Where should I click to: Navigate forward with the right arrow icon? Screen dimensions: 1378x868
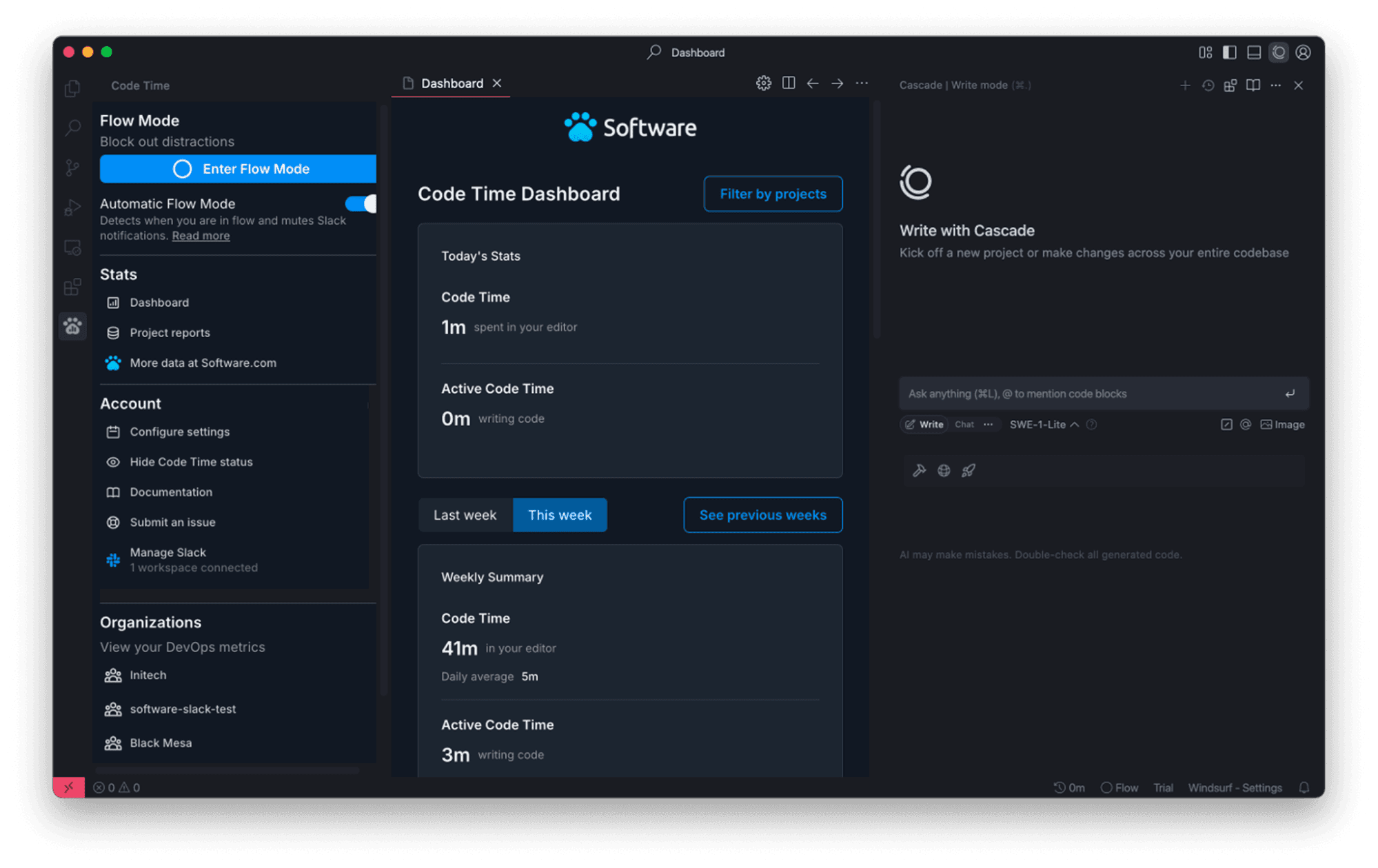[x=837, y=83]
